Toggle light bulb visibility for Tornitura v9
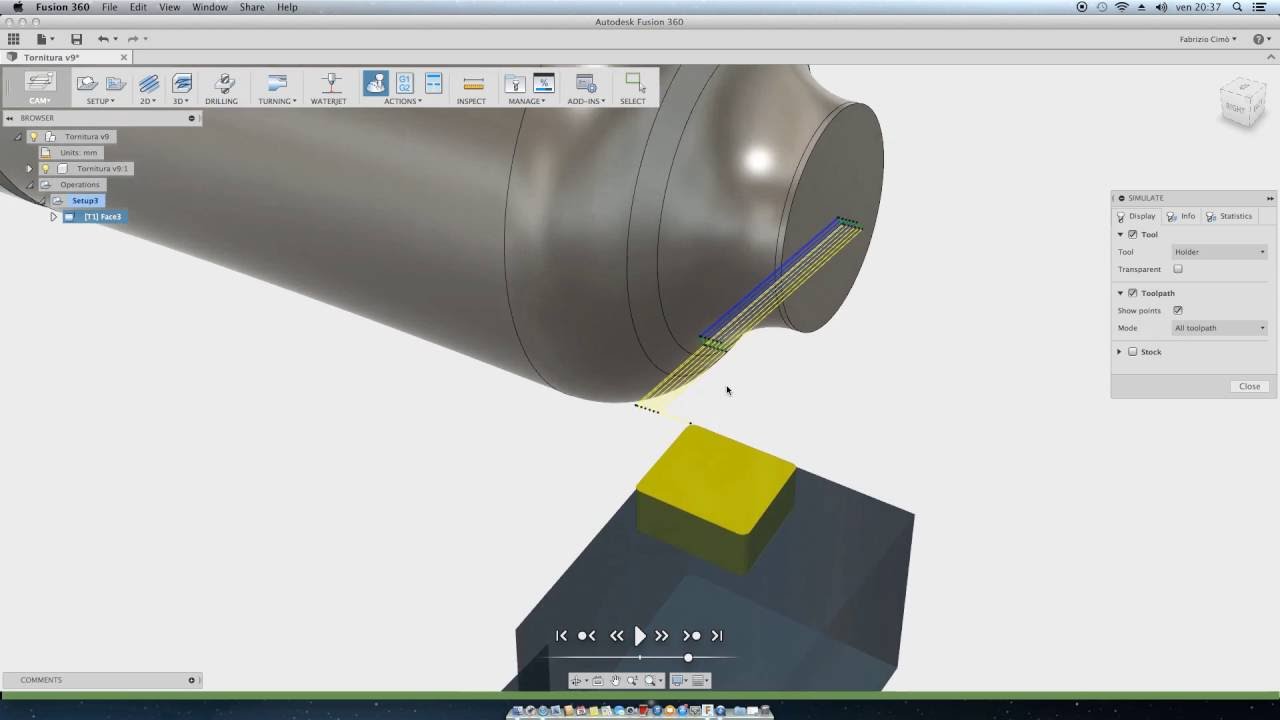This screenshot has width=1280, height=720. (x=33, y=136)
